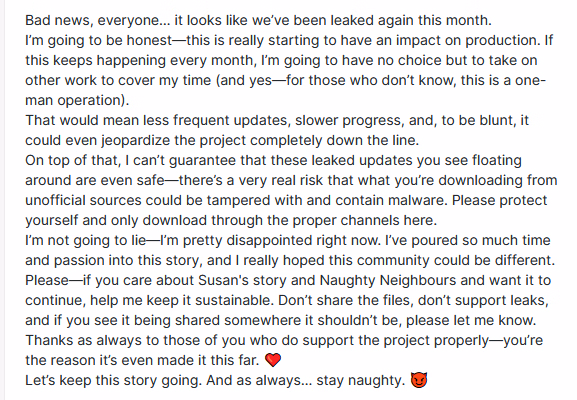Click the sentence 'Let's keep this story going.'
The height and width of the screenshot is (400, 577).
point(113,380)
